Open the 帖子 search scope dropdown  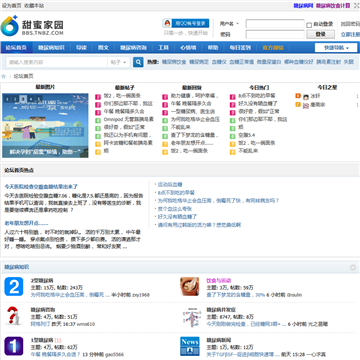tap(119, 62)
